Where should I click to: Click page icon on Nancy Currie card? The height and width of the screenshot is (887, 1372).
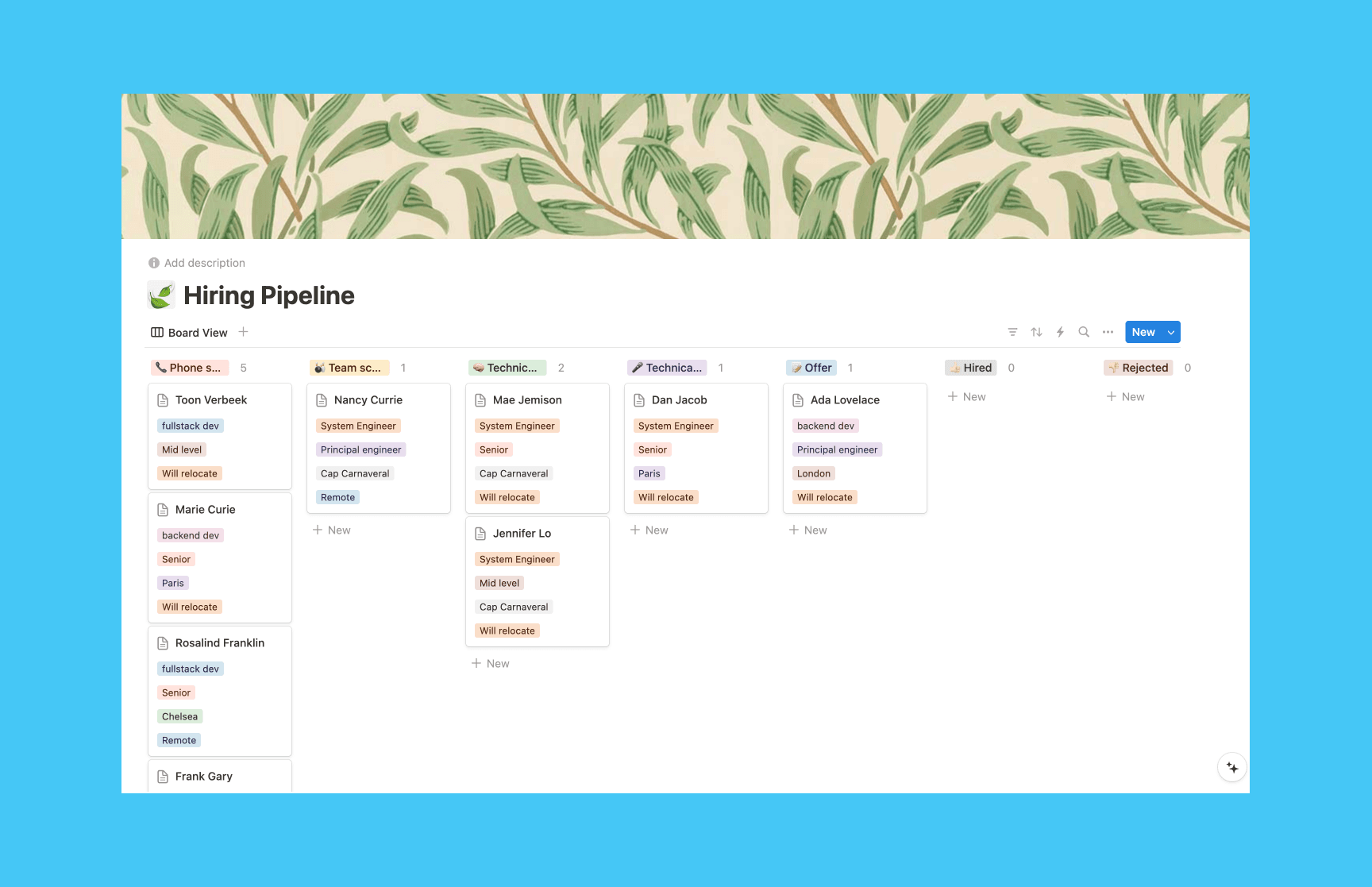coord(322,400)
